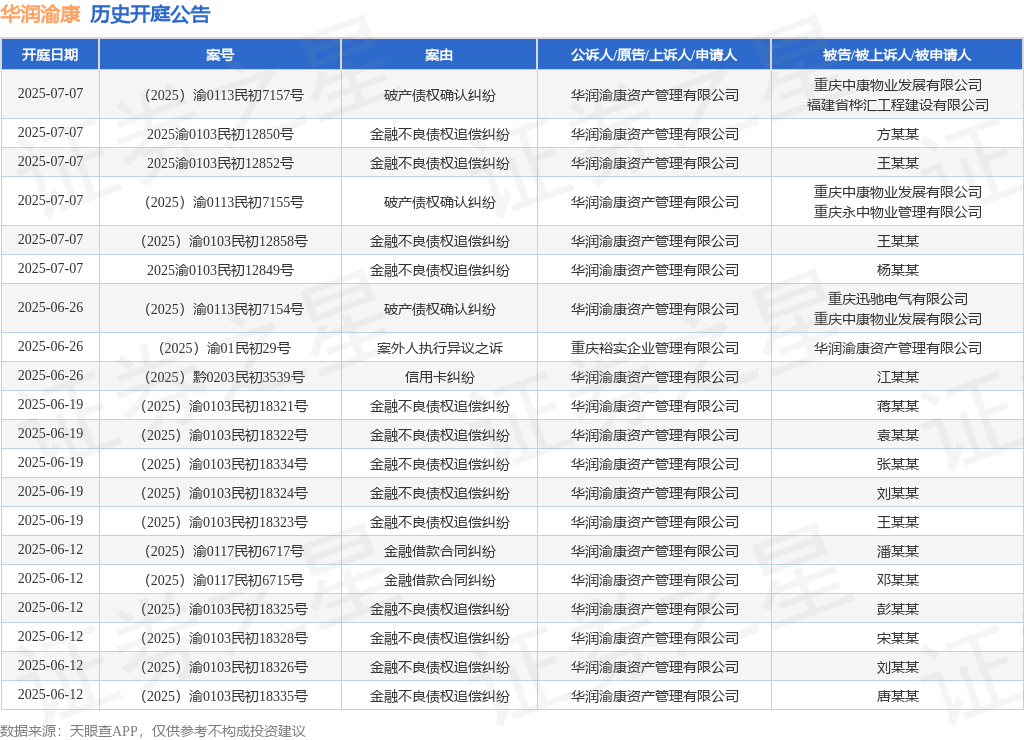This screenshot has width=1024, height=740.
Task: Click defendant 潘某某
Action: tap(897, 551)
